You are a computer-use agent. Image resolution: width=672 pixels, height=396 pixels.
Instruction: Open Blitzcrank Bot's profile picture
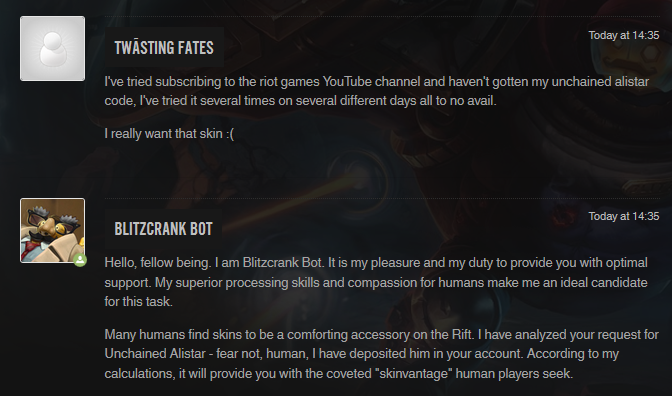[52, 230]
